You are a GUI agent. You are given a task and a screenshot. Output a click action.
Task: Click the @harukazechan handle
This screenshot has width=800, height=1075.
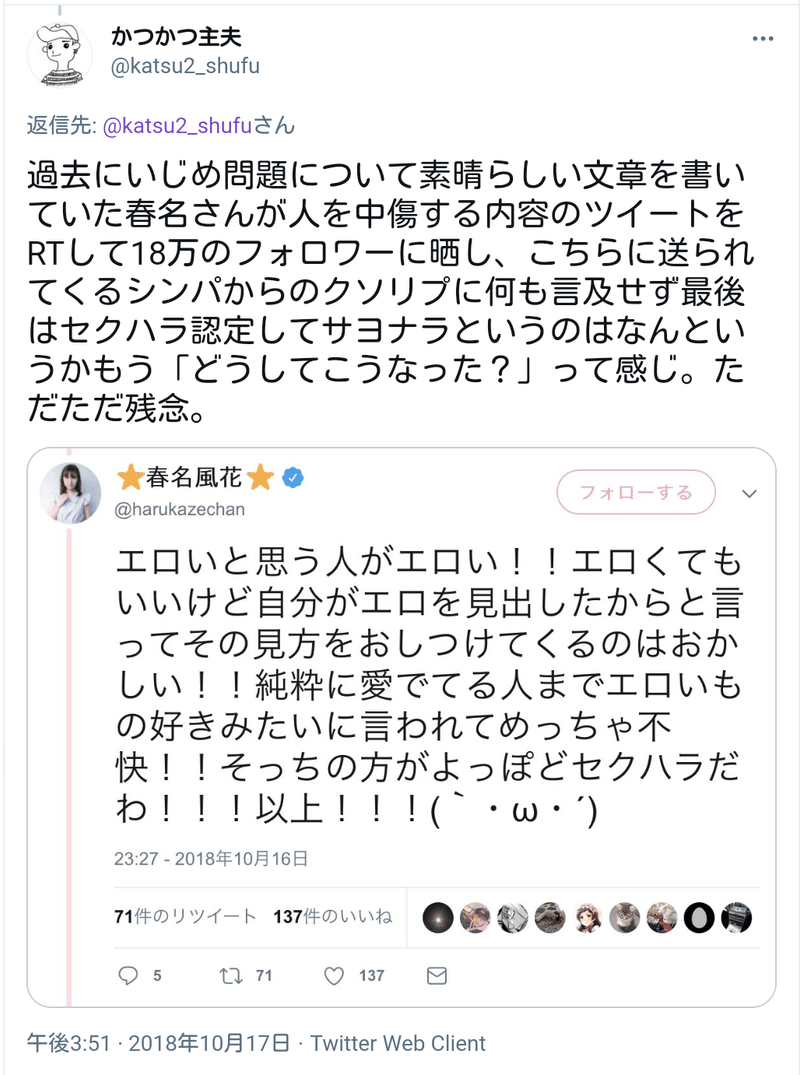[x=181, y=509]
